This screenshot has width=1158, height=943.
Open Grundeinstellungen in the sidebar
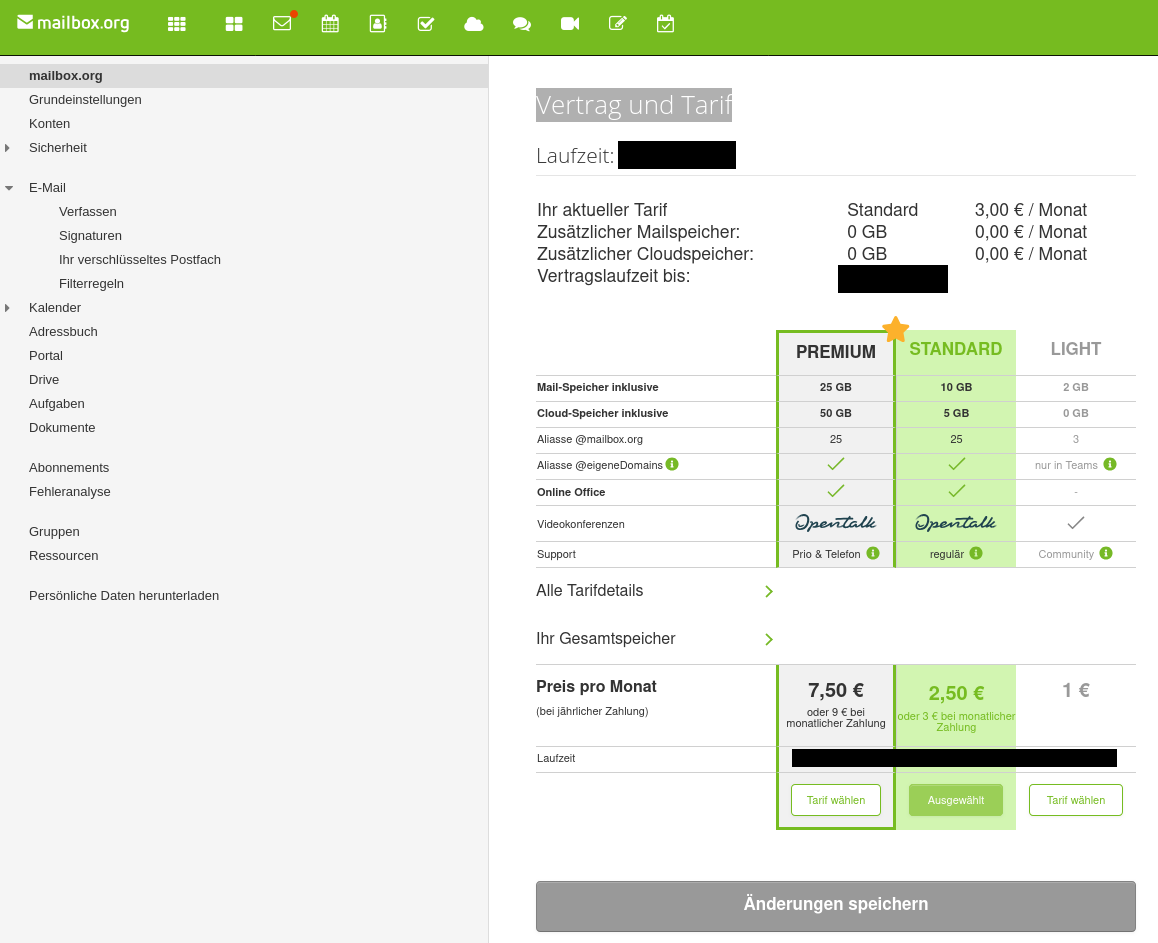85,100
